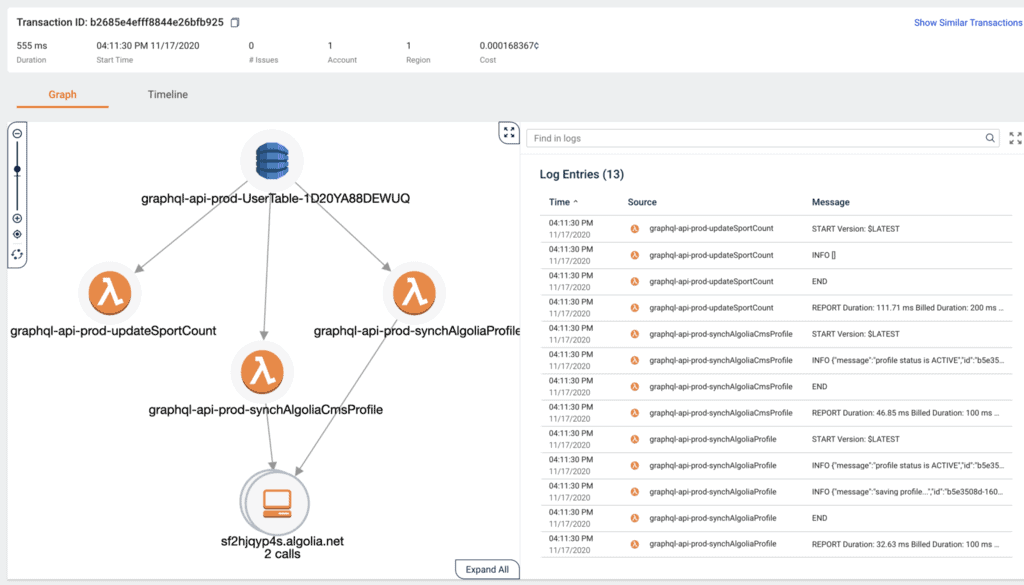Screen dimensions: 1024x585
Task: Click the sf2hjqyp4s.algolia.net endpoint node
Action: point(276,500)
